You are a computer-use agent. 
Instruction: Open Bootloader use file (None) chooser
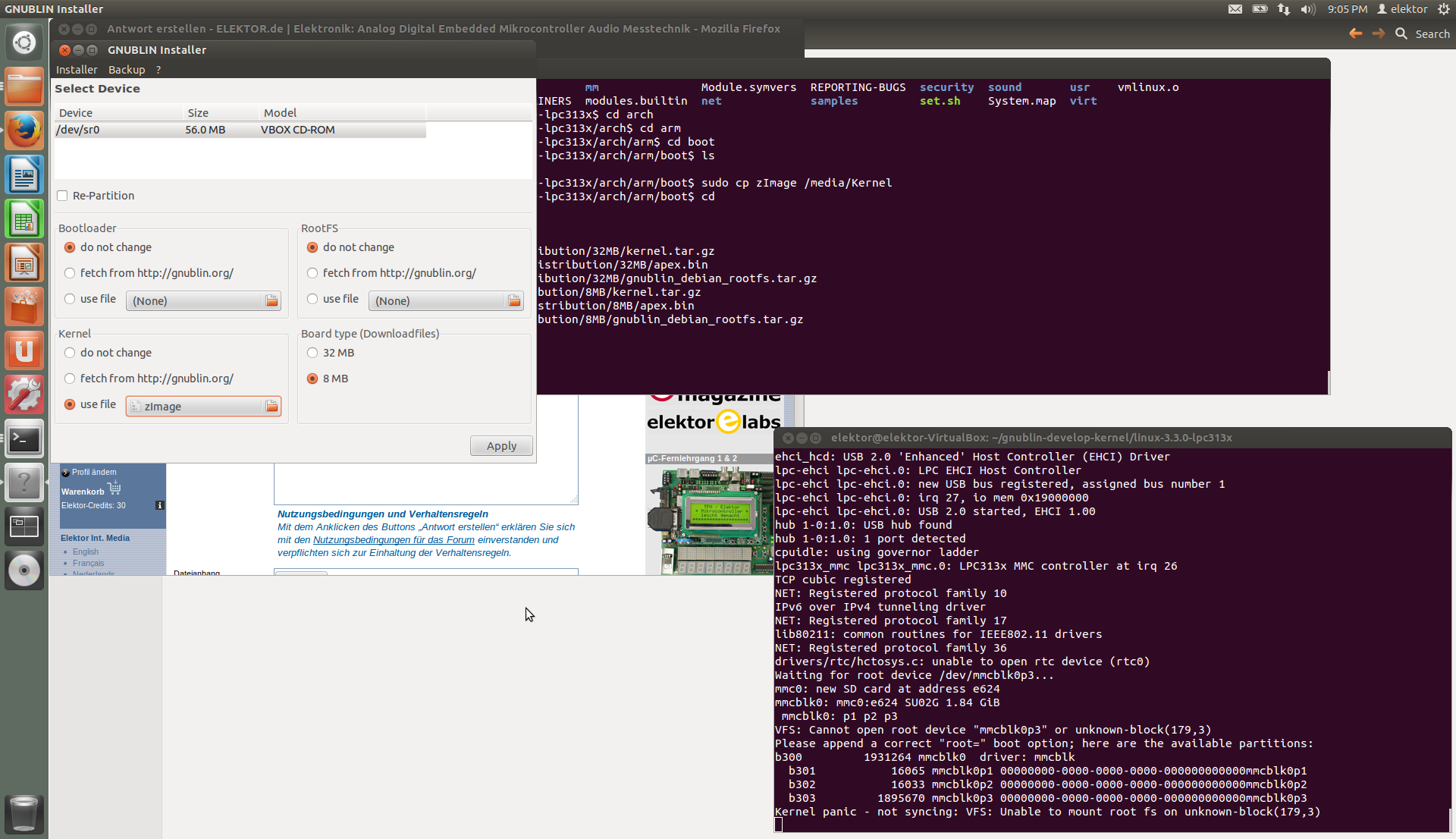point(202,301)
